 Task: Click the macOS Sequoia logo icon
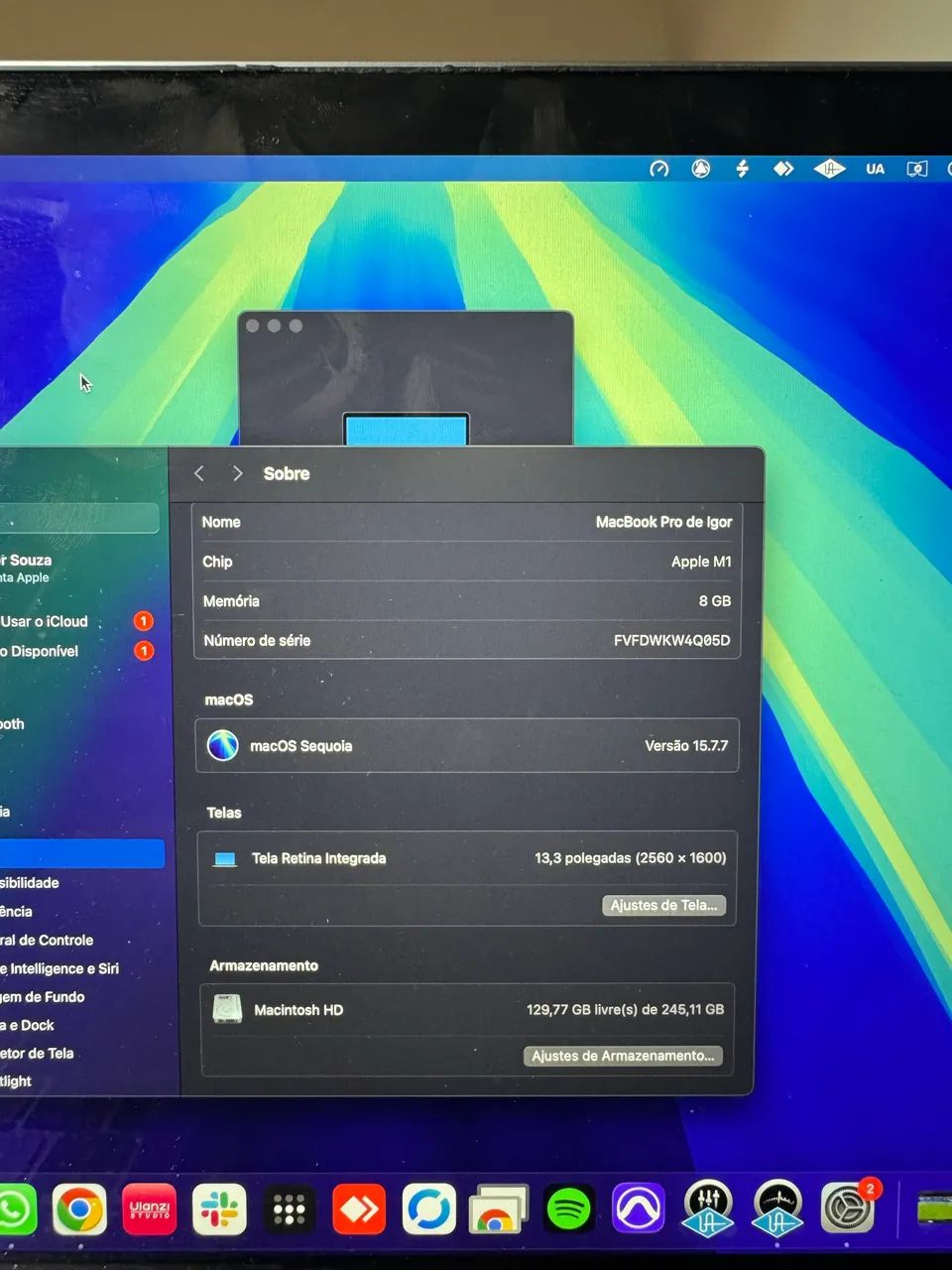point(223,745)
